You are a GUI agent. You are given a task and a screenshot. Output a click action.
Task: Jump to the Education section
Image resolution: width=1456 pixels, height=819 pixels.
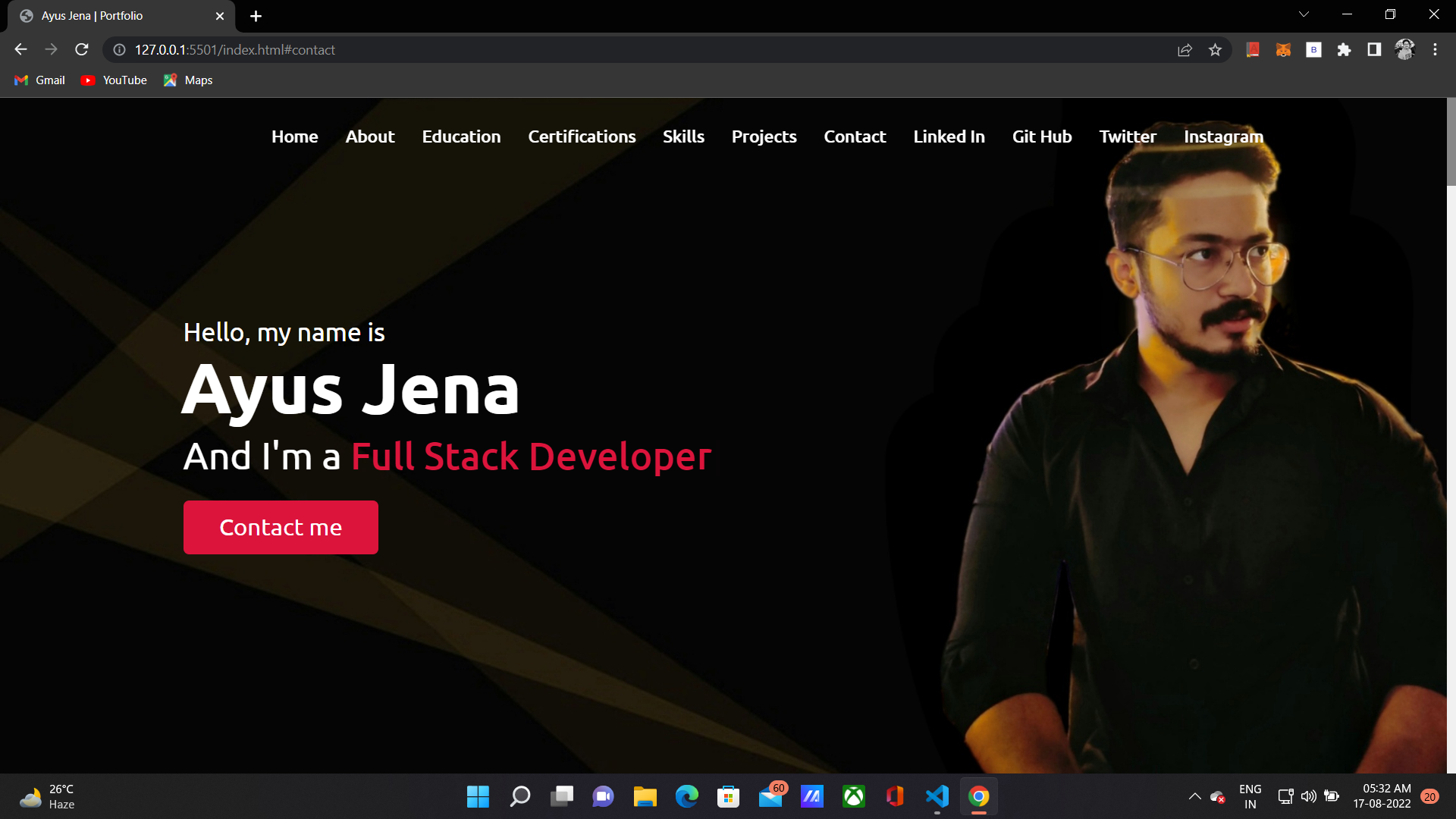pos(461,136)
